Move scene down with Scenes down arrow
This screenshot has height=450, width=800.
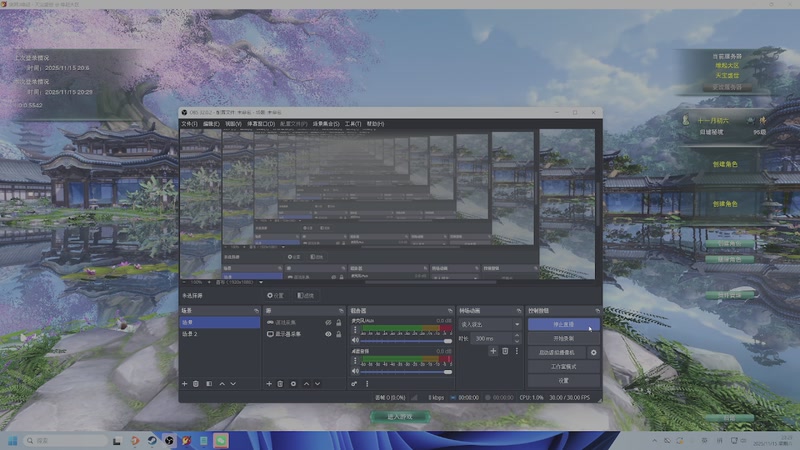click(233, 384)
